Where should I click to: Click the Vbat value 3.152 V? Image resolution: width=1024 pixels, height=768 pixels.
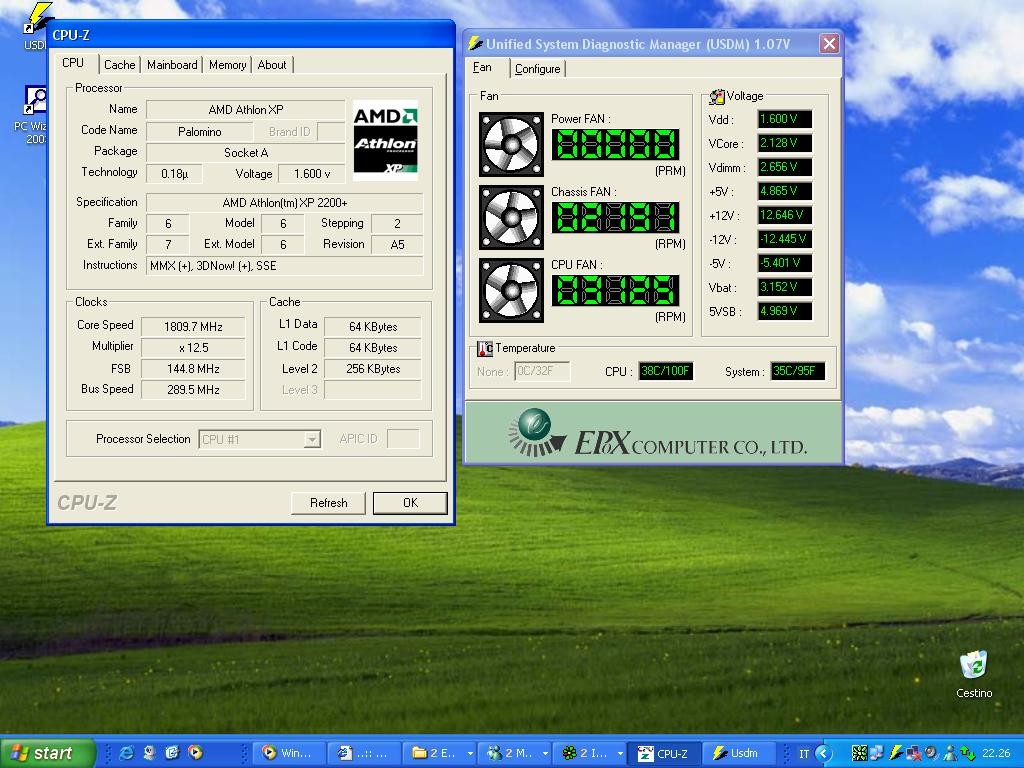click(x=784, y=287)
